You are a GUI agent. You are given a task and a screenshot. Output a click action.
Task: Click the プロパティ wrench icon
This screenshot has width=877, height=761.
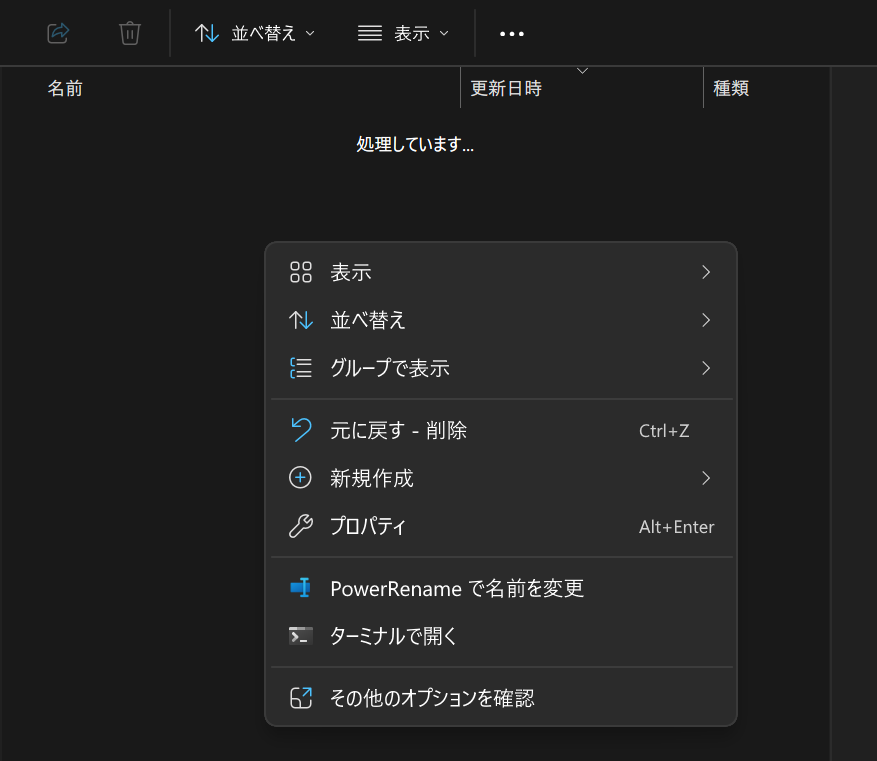point(300,527)
